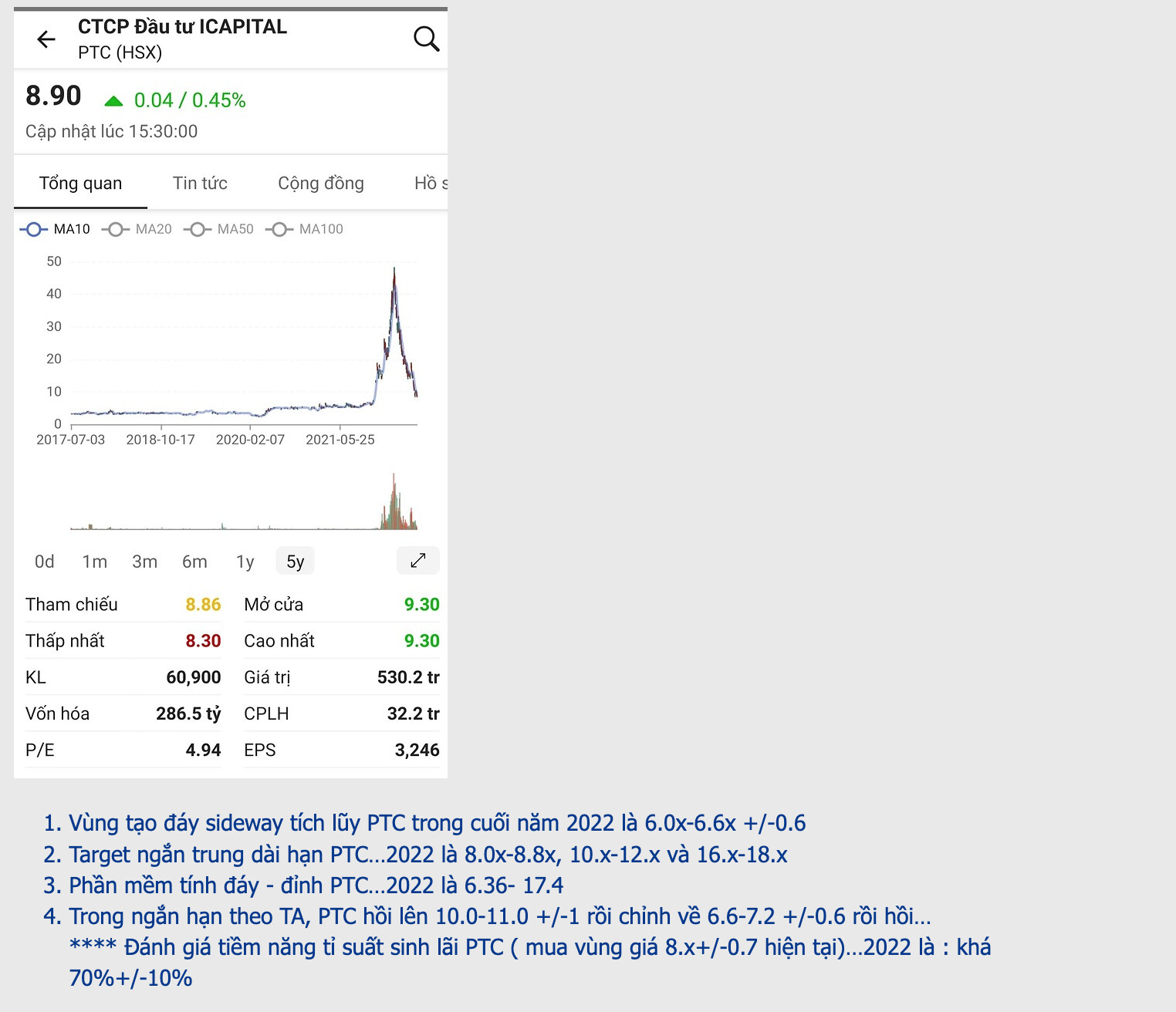The height and width of the screenshot is (1012, 1176).
Task: Click the Tham chiếu value 8.86
Action: pos(203,604)
